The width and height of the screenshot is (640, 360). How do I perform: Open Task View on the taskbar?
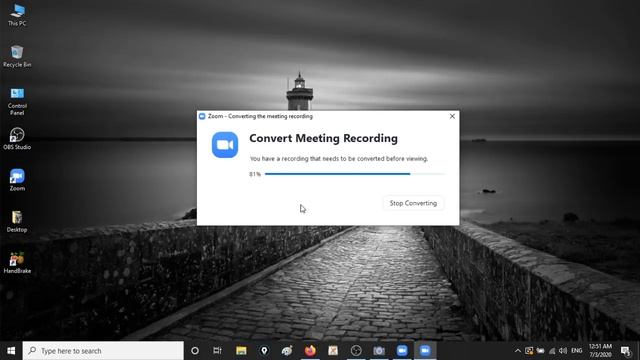click(x=218, y=351)
